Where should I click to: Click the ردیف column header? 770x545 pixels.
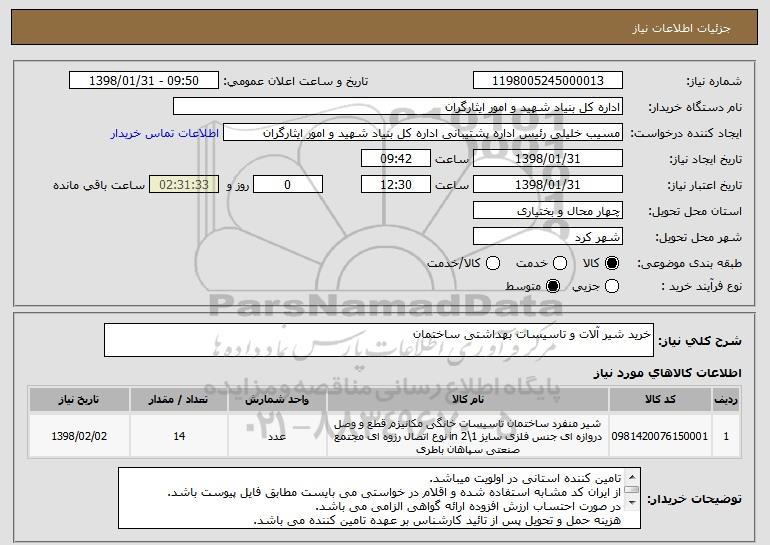pos(726,400)
